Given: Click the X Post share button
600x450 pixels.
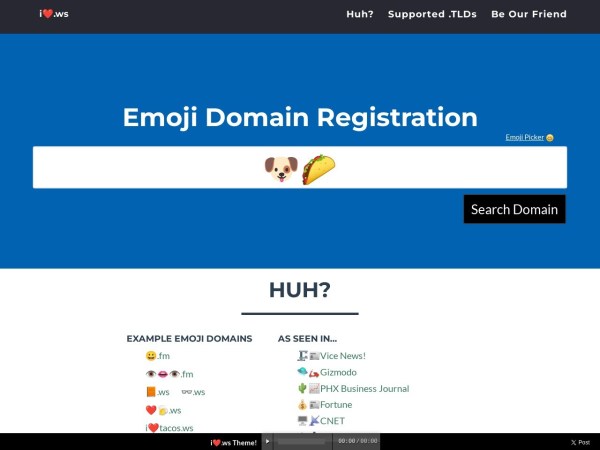Looking at the screenshot, I should click(579, 441).
